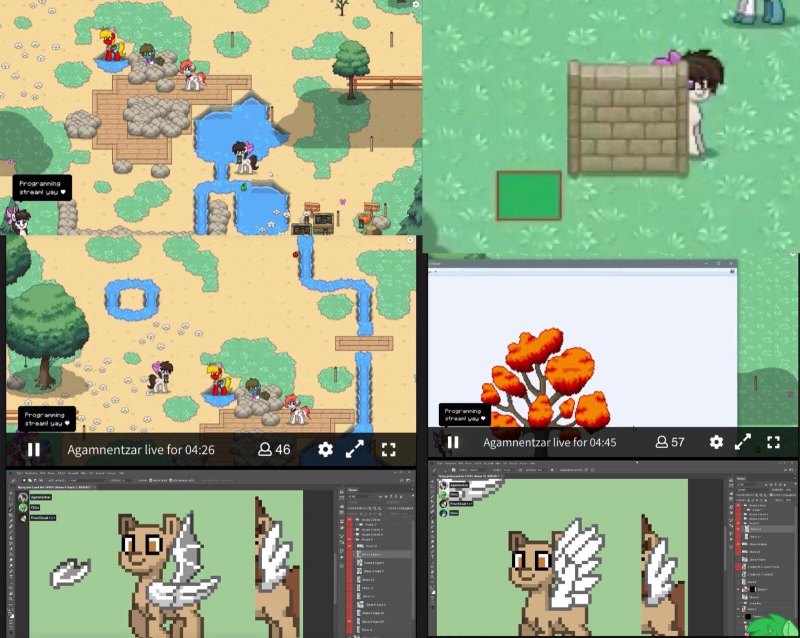800x638 pixels.
Task: Open settings gear on the 46-viewer stream
Action: 325,450
